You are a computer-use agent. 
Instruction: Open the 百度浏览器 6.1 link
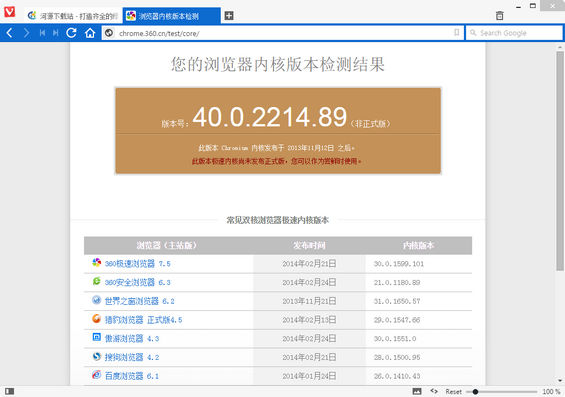[x=132, y=376]
